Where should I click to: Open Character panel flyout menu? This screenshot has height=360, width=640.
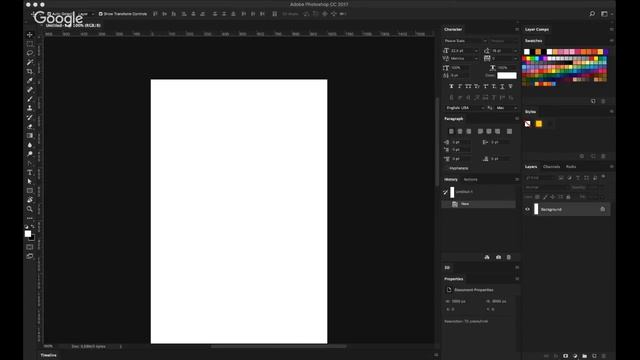[x=517, y=29]
